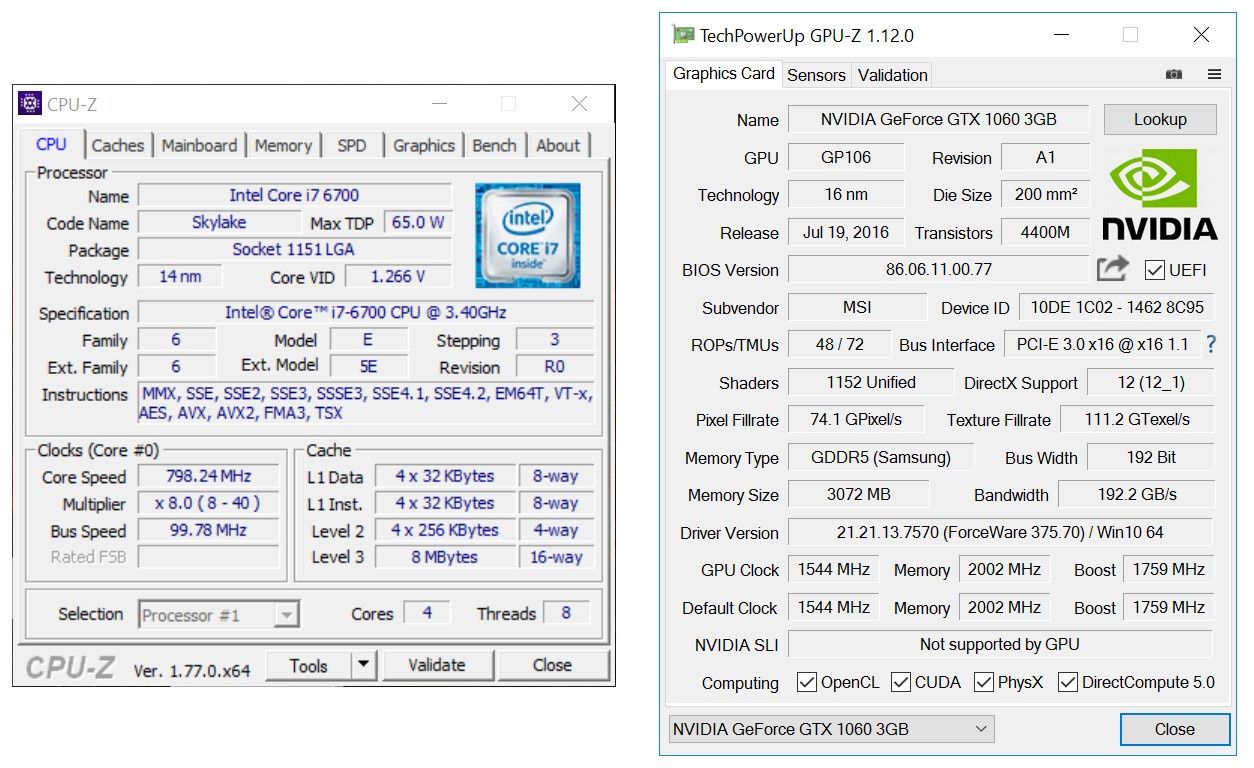
Task: Click the Core Speed value 798.24 MHz
Action: tap(209, 476)
